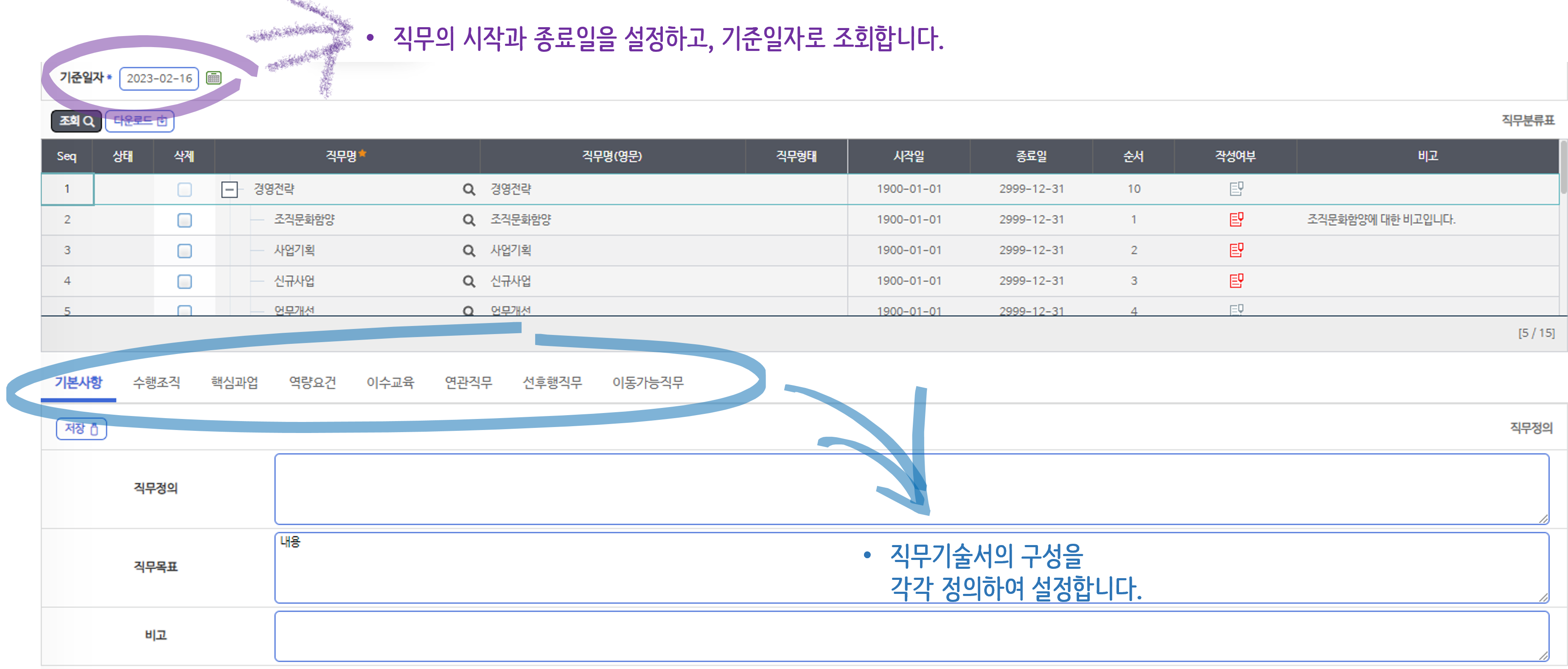
Task: Click the 기준일자 date input field
Action: (159, 79)
